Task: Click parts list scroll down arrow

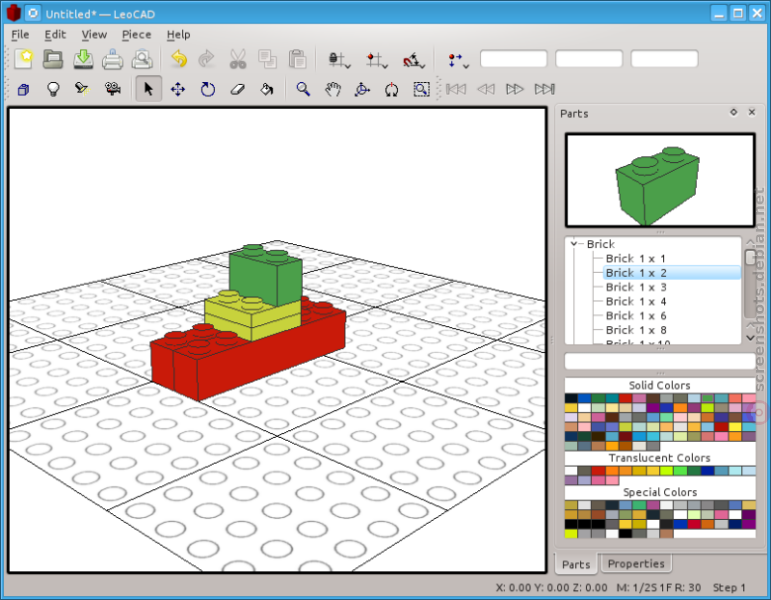Action: (x=750, y=338)
